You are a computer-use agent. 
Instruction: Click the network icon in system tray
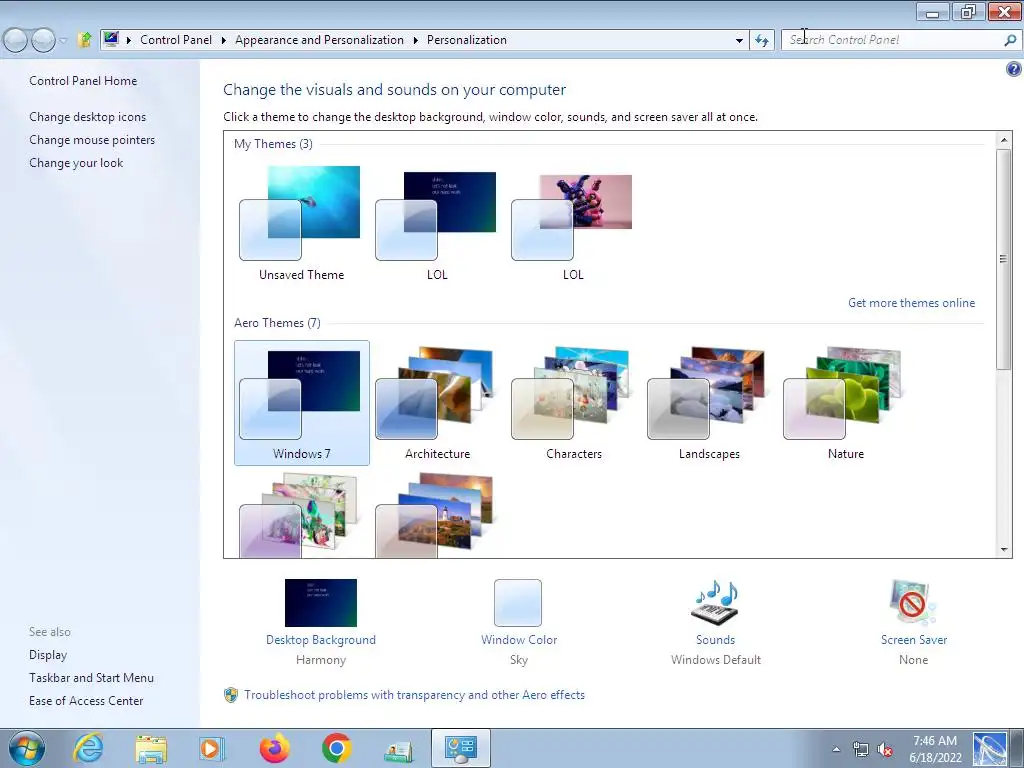pos(861,749)
